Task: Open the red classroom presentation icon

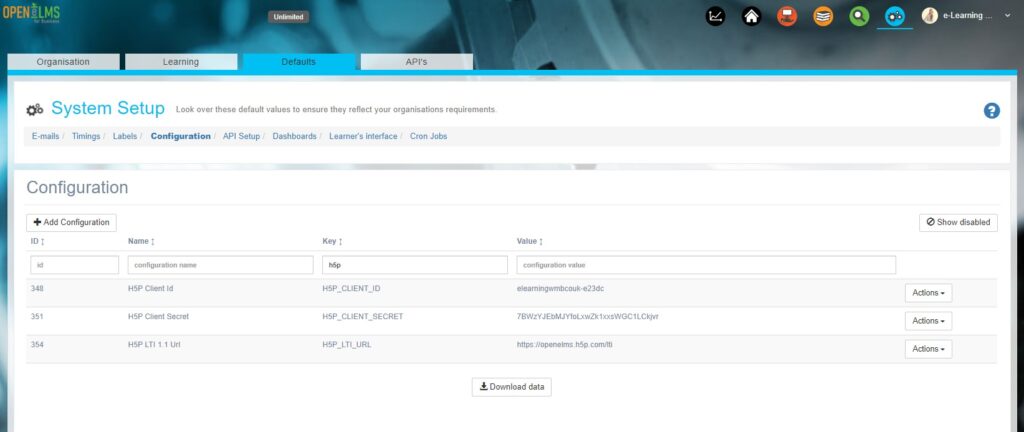Action: coord(787,16)
